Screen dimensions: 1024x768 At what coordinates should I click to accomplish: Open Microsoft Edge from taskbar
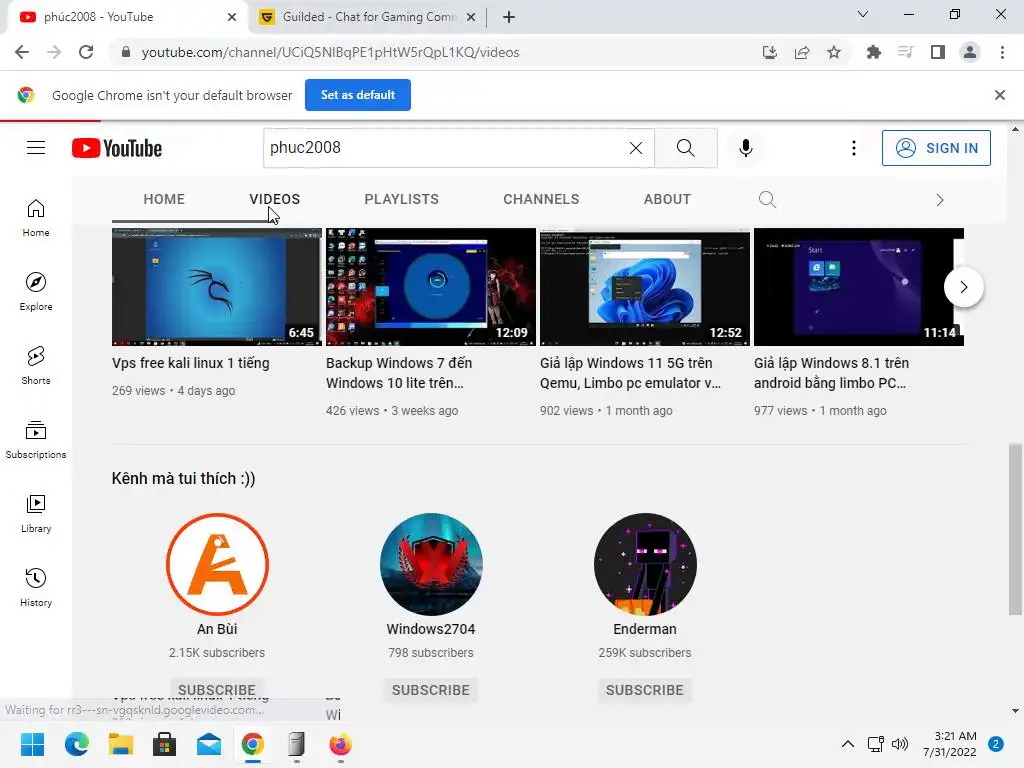coord(76,744)
